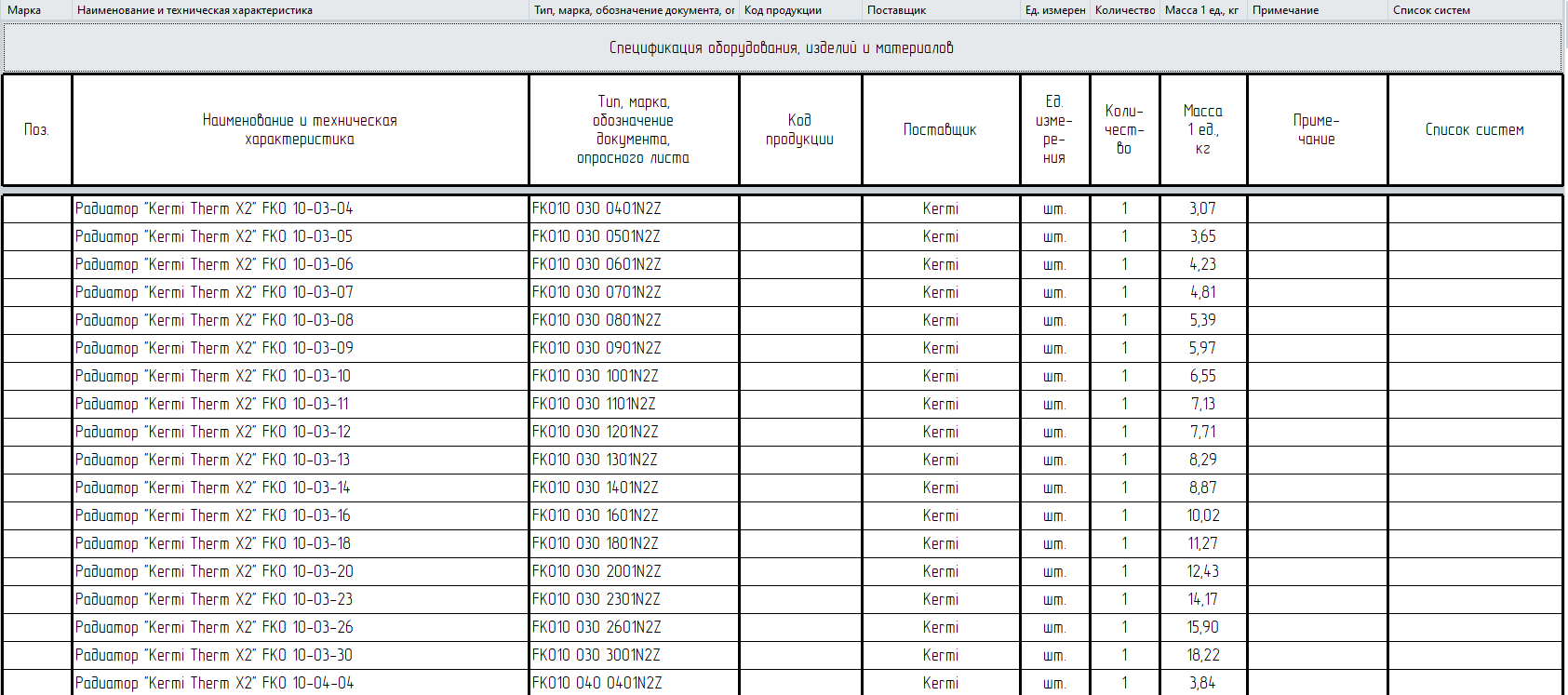Select mass value 18,22
The height and width of the screenshot is (695, 1568).
(1203, 655)
